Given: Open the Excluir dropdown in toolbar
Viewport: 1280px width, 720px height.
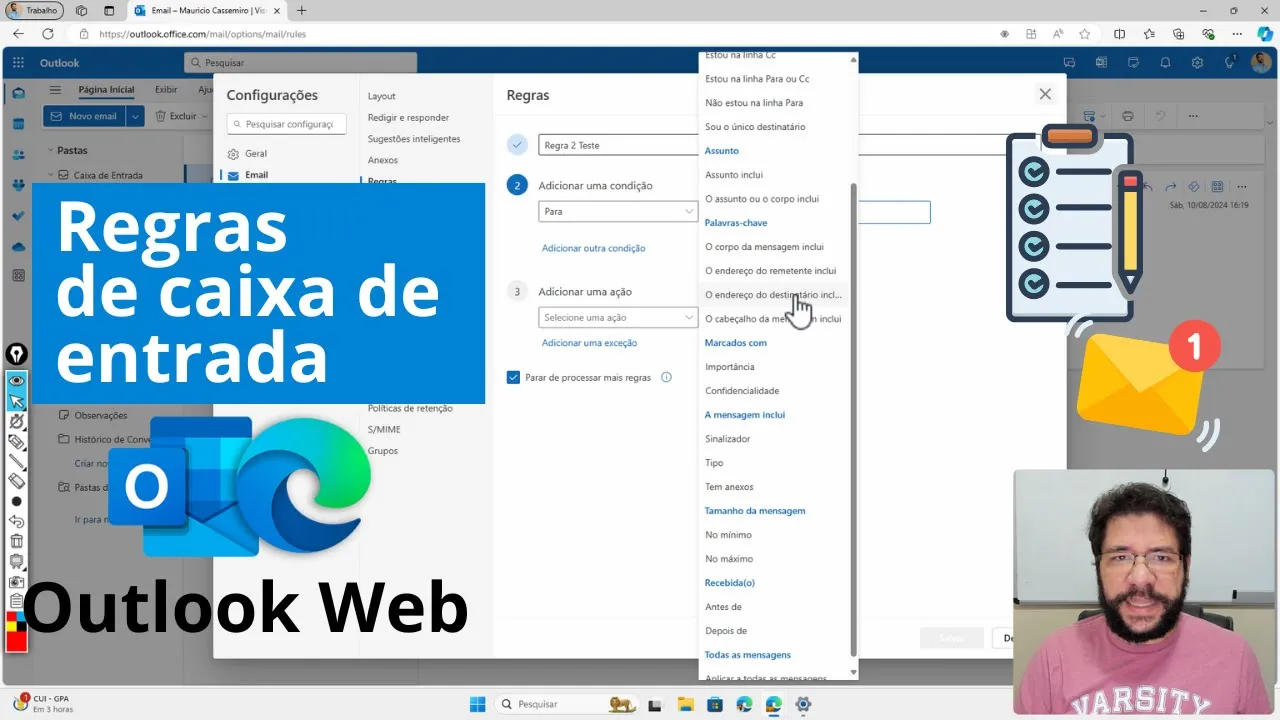Looking at the screenshot, I should (204, 116).
